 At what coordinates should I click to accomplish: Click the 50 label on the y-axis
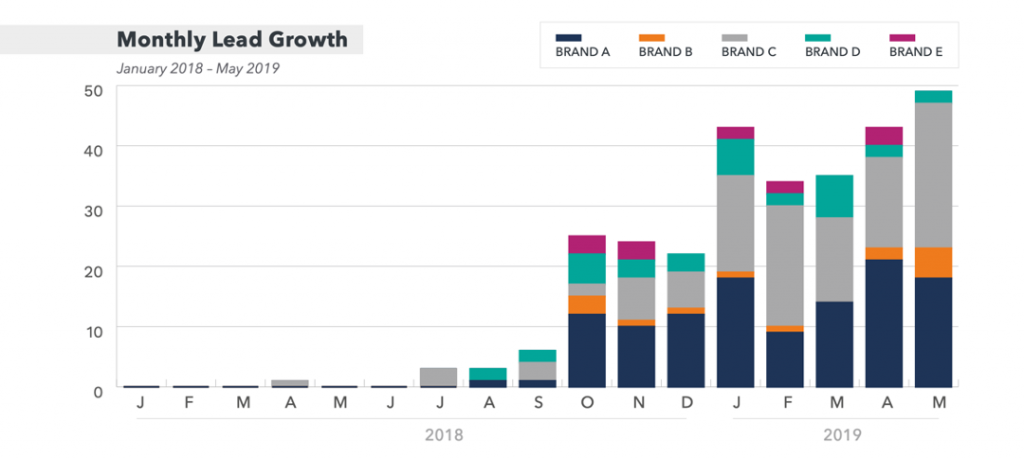click(93, 91)
